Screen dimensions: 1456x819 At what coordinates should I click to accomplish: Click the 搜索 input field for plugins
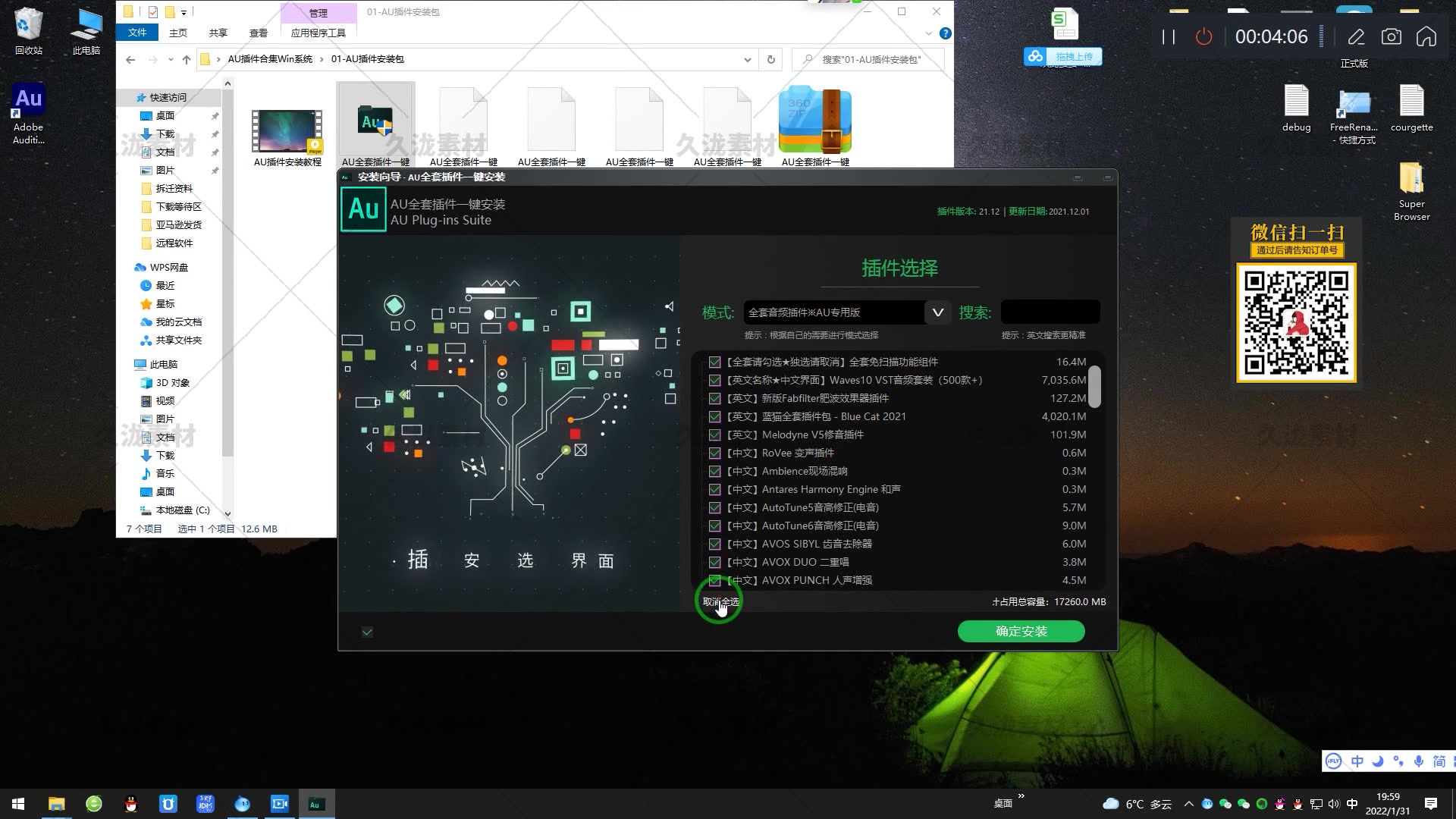1050,311
